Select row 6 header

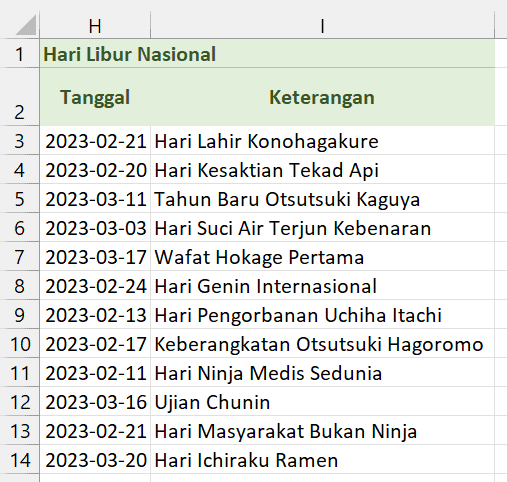19,227
